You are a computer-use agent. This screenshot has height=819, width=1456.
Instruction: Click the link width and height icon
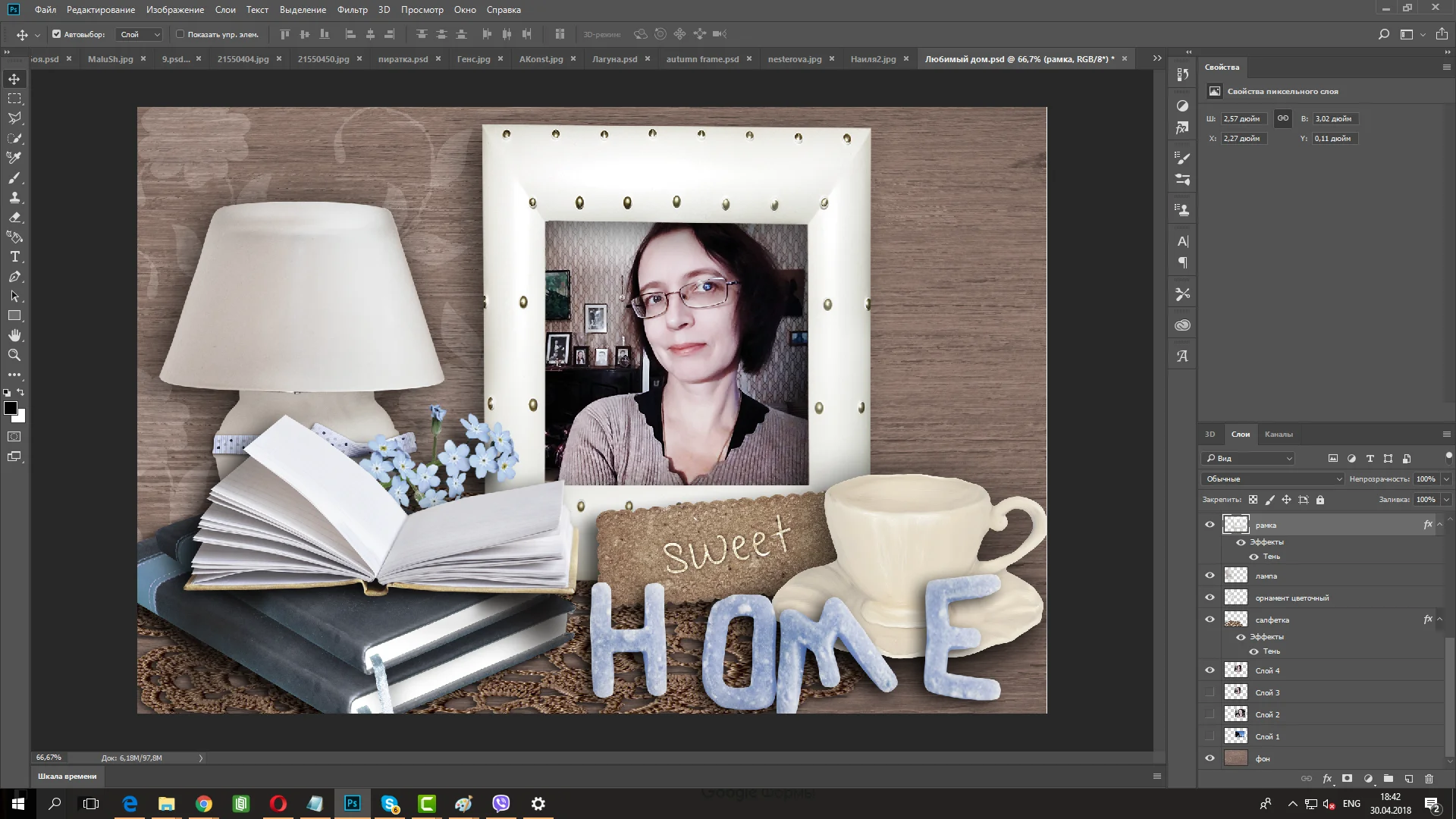[1283, 118]
